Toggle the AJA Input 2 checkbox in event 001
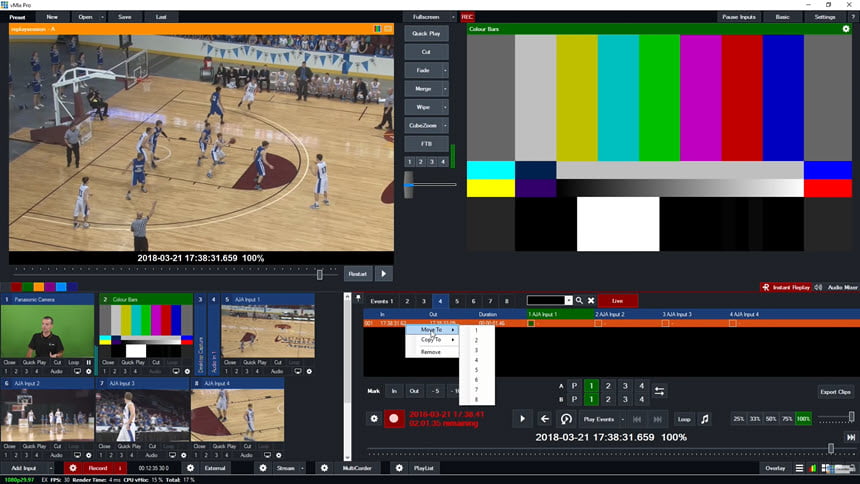860x484 pixels. coord(598,323)
